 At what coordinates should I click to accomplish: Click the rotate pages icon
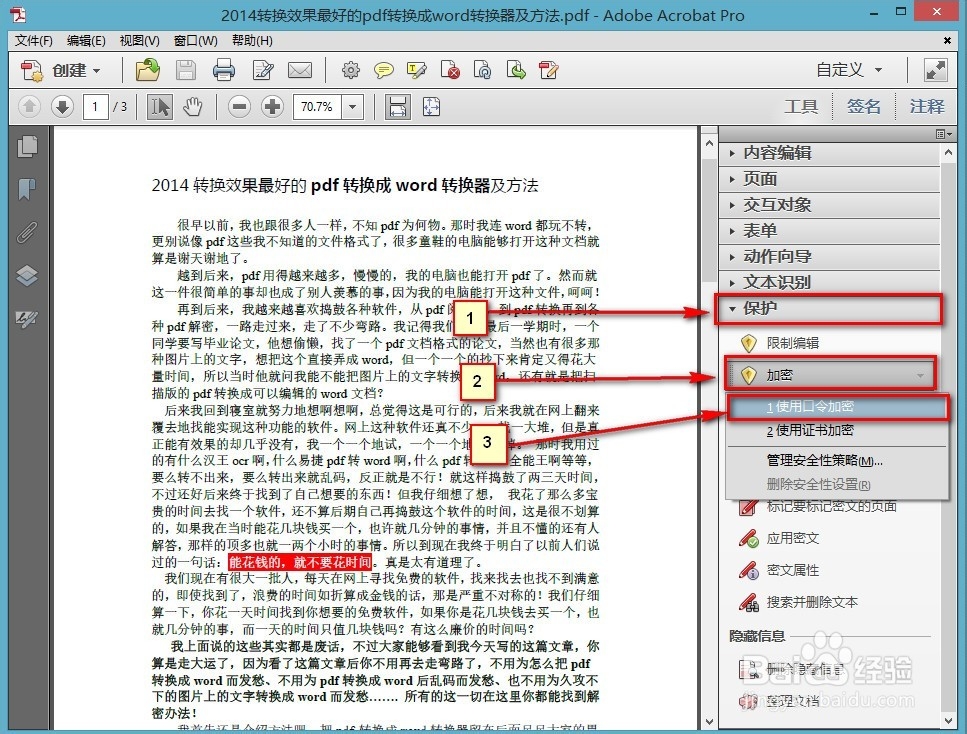tap(482, 70)
